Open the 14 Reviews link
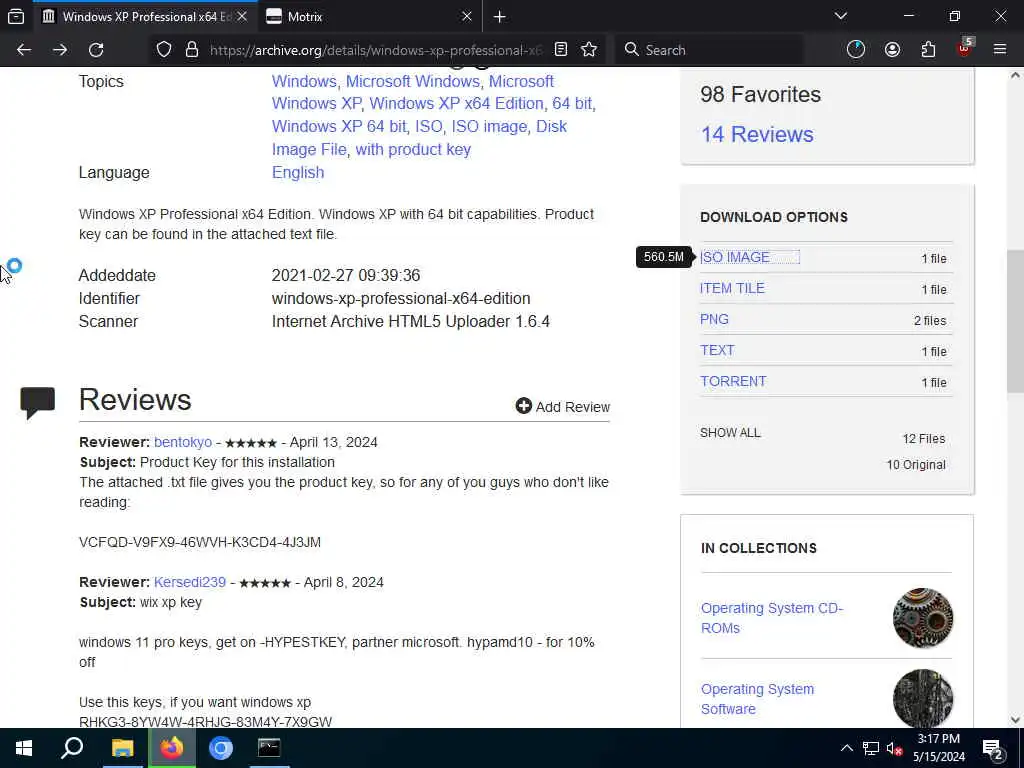Viewport: 1024px width, 768px height. (x=757, y=134)
